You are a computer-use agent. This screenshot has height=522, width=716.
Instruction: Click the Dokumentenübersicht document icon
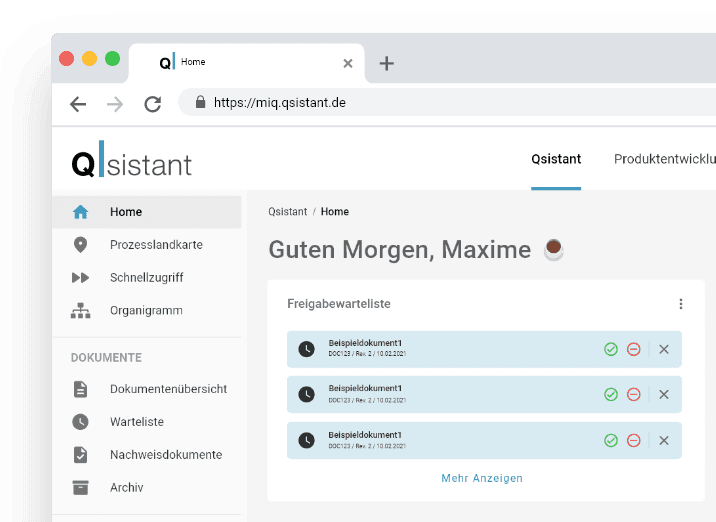(81, 389)
